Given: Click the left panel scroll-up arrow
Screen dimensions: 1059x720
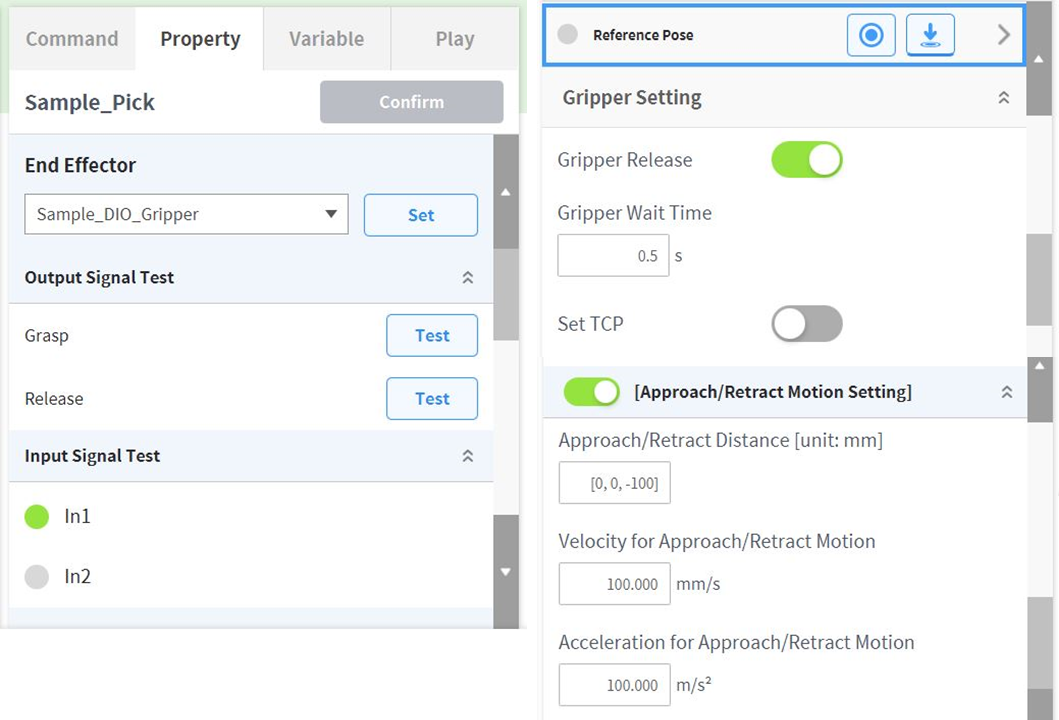Looking at the screenshot, I should point(505,192).
